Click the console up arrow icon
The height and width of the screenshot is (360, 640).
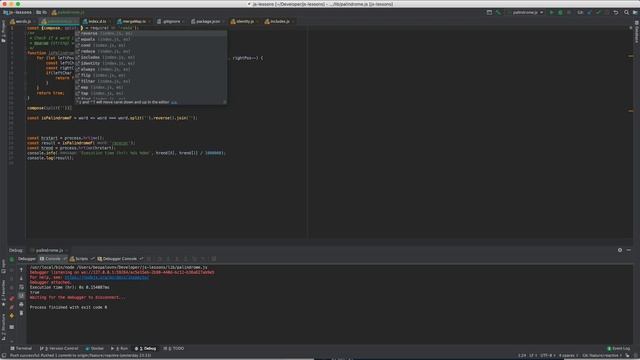[21, 270]
